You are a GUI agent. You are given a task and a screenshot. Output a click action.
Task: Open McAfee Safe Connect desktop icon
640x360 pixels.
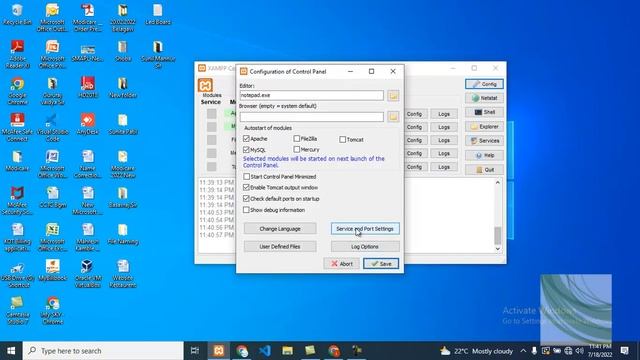(17, 127)
